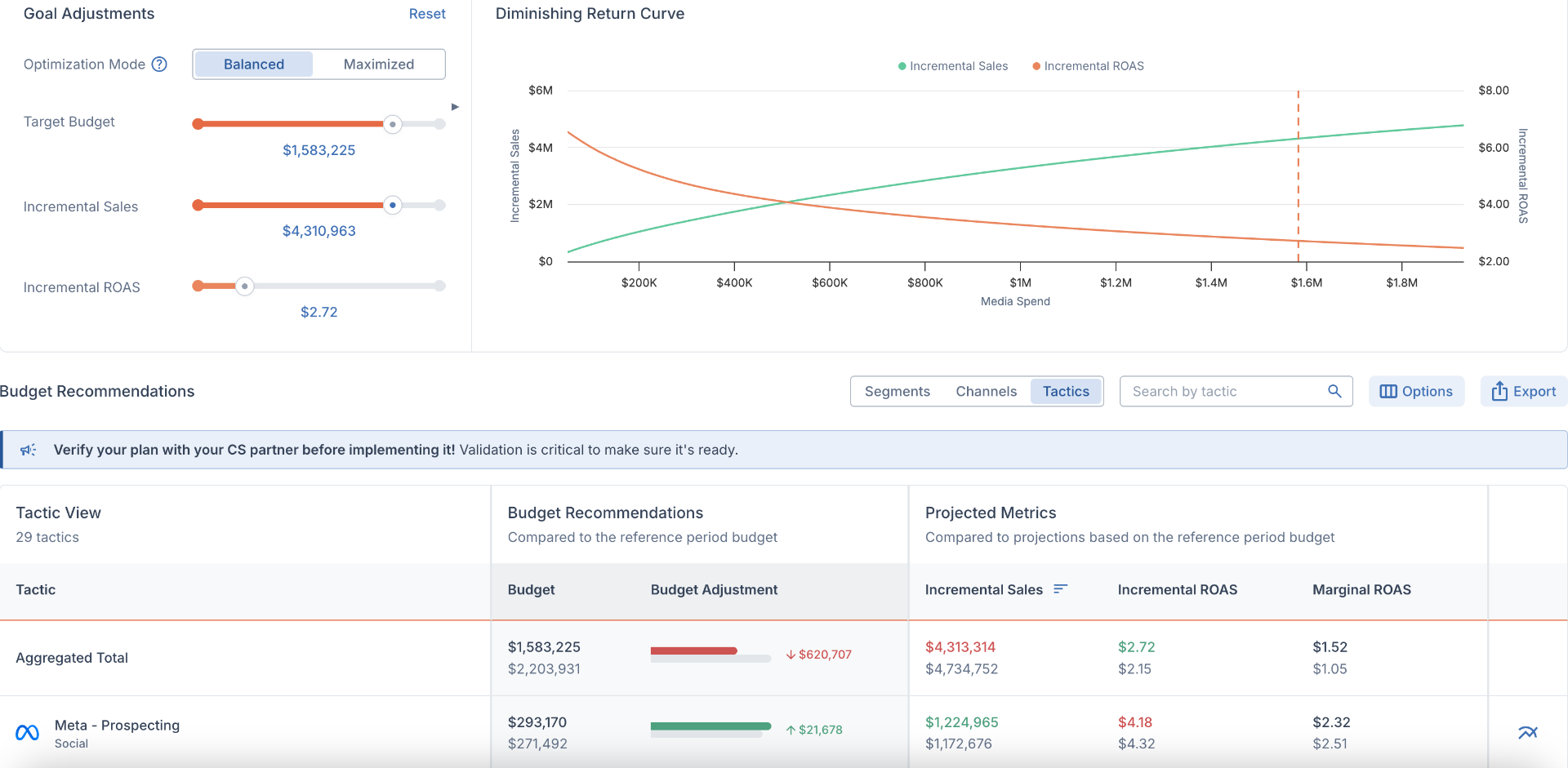Switch to the Channels tab
The image size is (1568, 768).
[986, 391]
